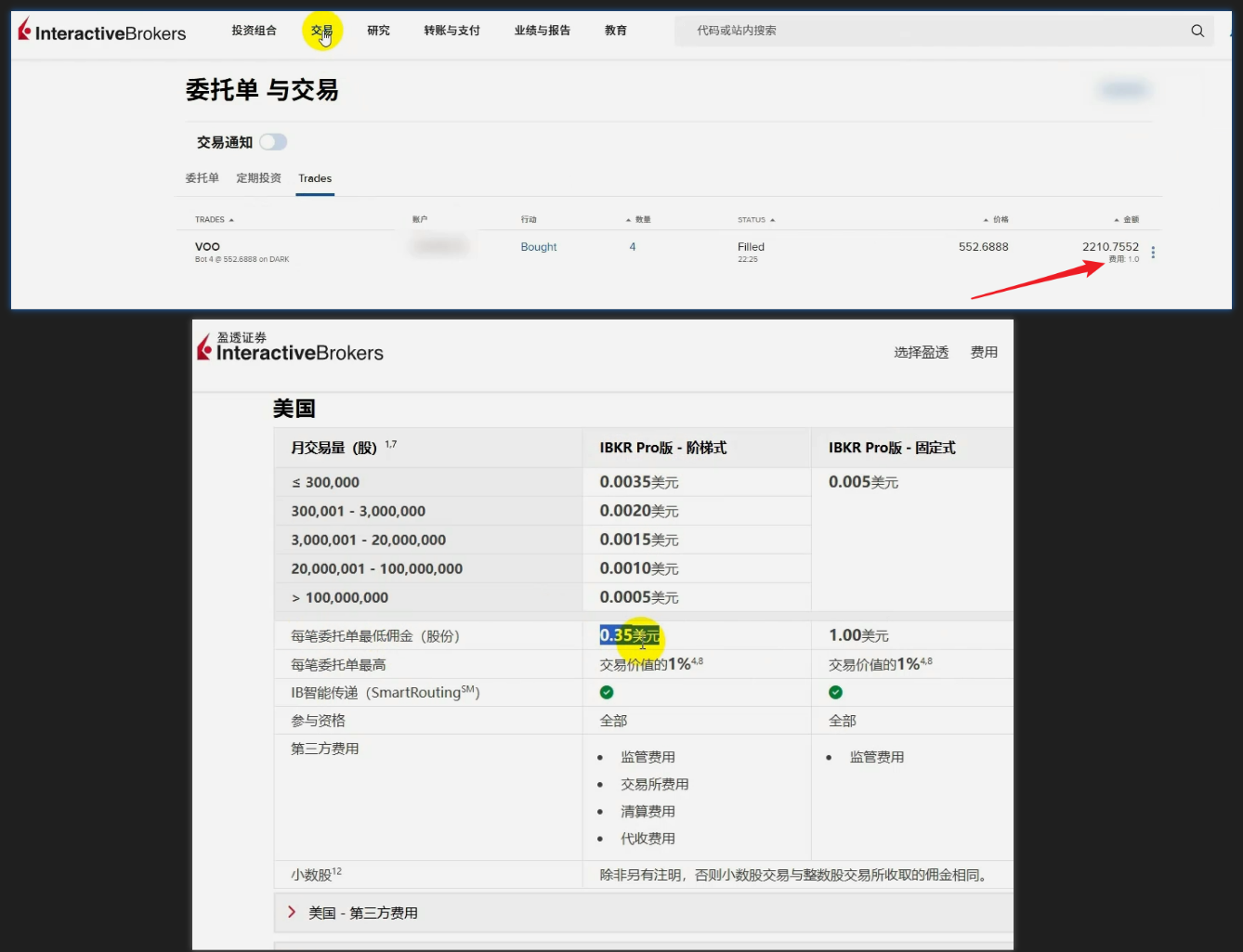Open three-dot menu for VOO trade
This screenshot has width=1243, height=952.
pyautogui.click(x=1153, y=253)
